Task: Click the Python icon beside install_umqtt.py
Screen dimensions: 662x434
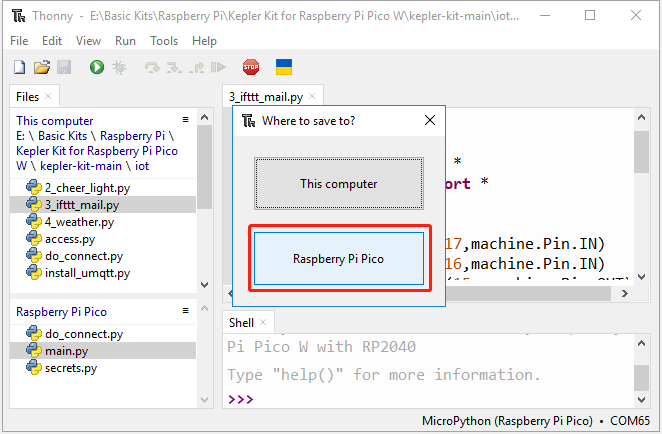Action: coord(33,272)
